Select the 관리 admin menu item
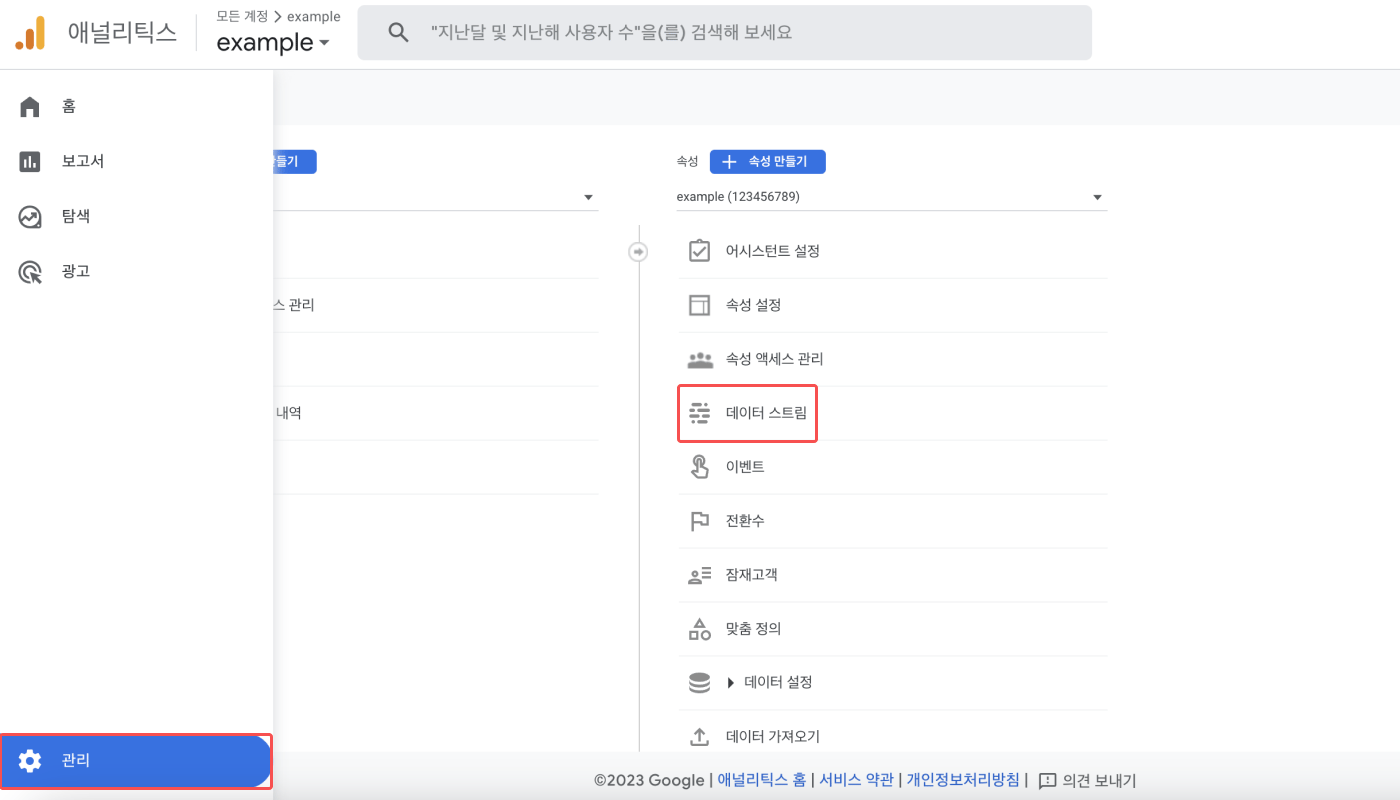 click(x=136, y=761)
